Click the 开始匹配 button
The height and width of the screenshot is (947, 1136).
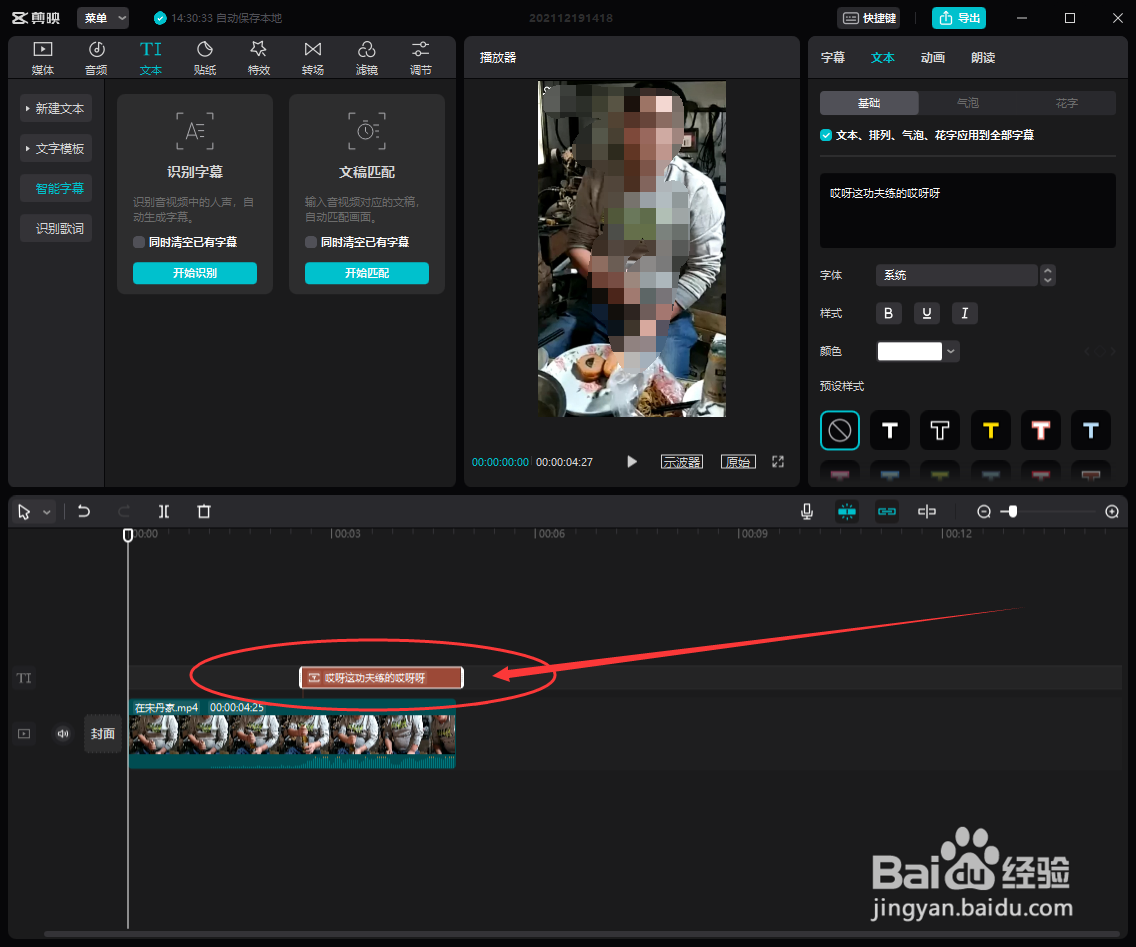click(x=367, y=273)
